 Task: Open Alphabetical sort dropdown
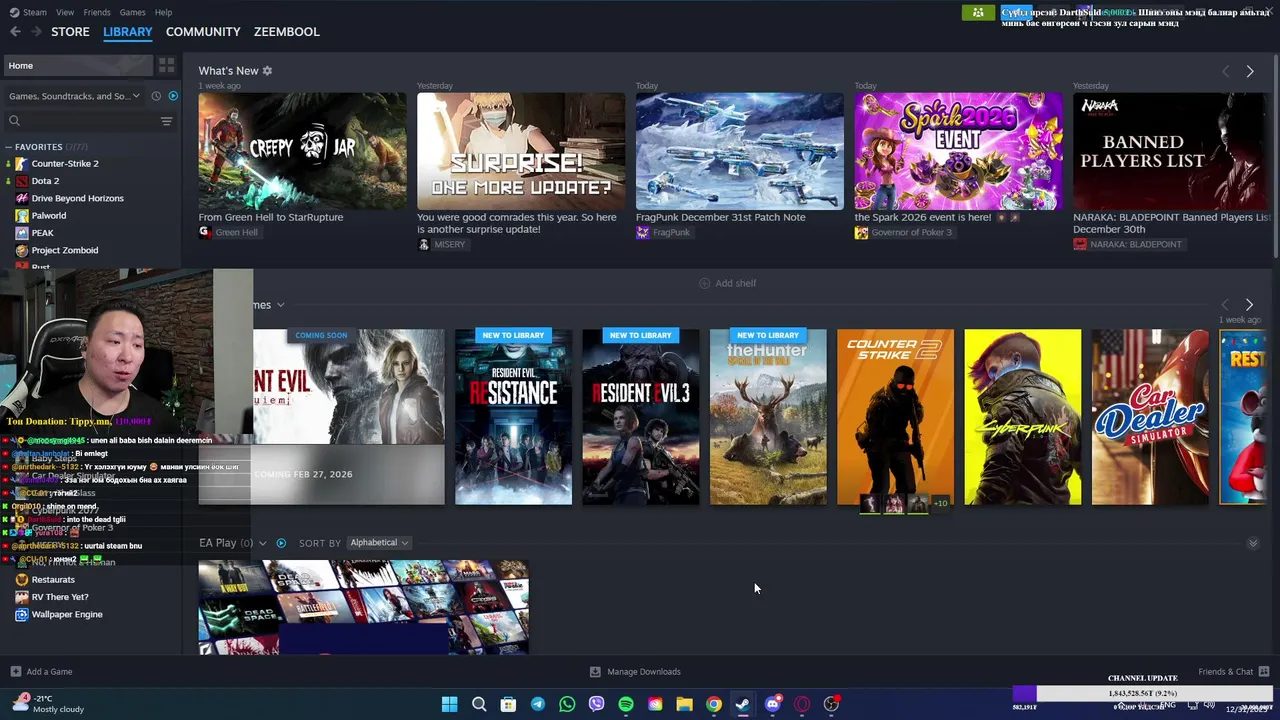379,543
